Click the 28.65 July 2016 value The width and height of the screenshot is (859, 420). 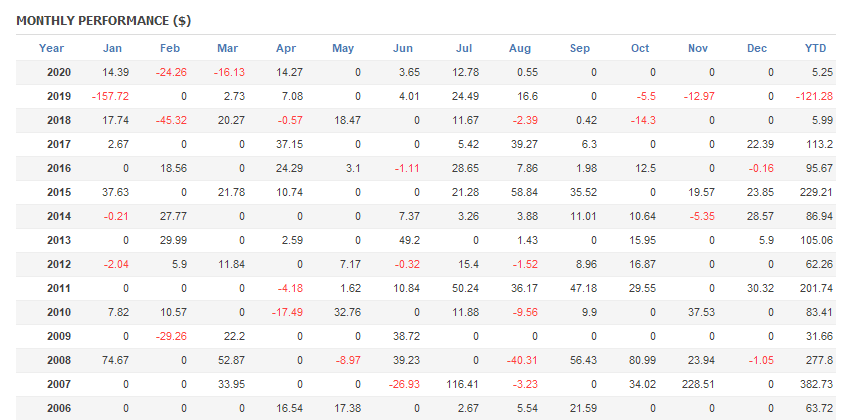pos(466,169)
